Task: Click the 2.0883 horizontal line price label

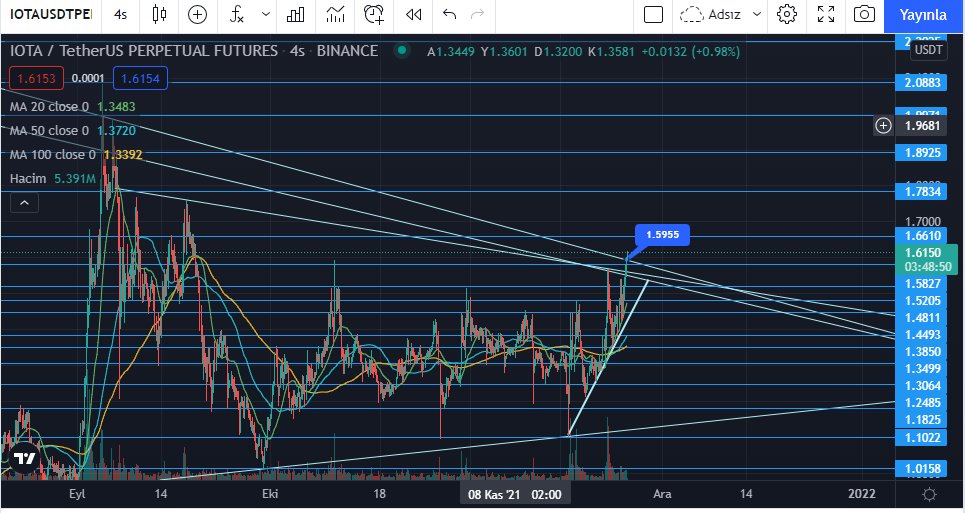Action: tap(922, 82)
